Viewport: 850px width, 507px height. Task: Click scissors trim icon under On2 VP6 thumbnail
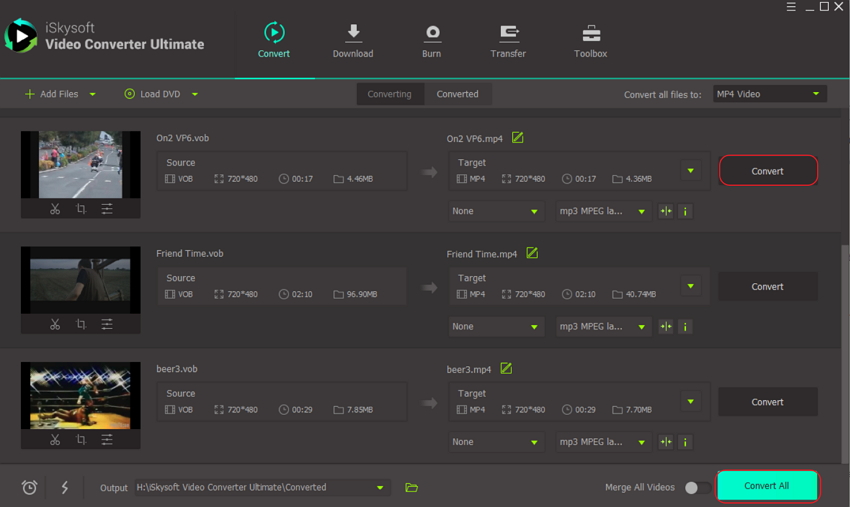coord(55,209)
